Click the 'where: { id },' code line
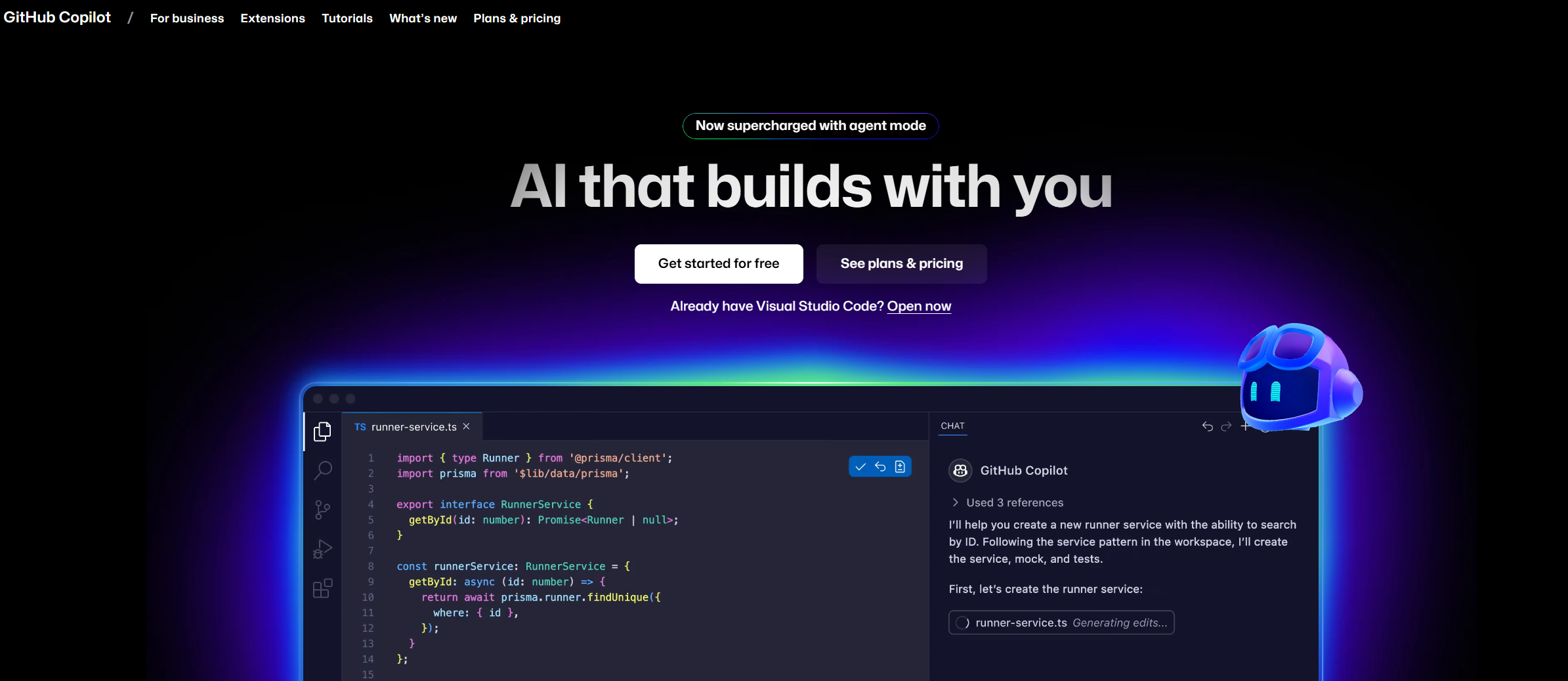Screen dimensions: 1568x681 tap(476, 613)
